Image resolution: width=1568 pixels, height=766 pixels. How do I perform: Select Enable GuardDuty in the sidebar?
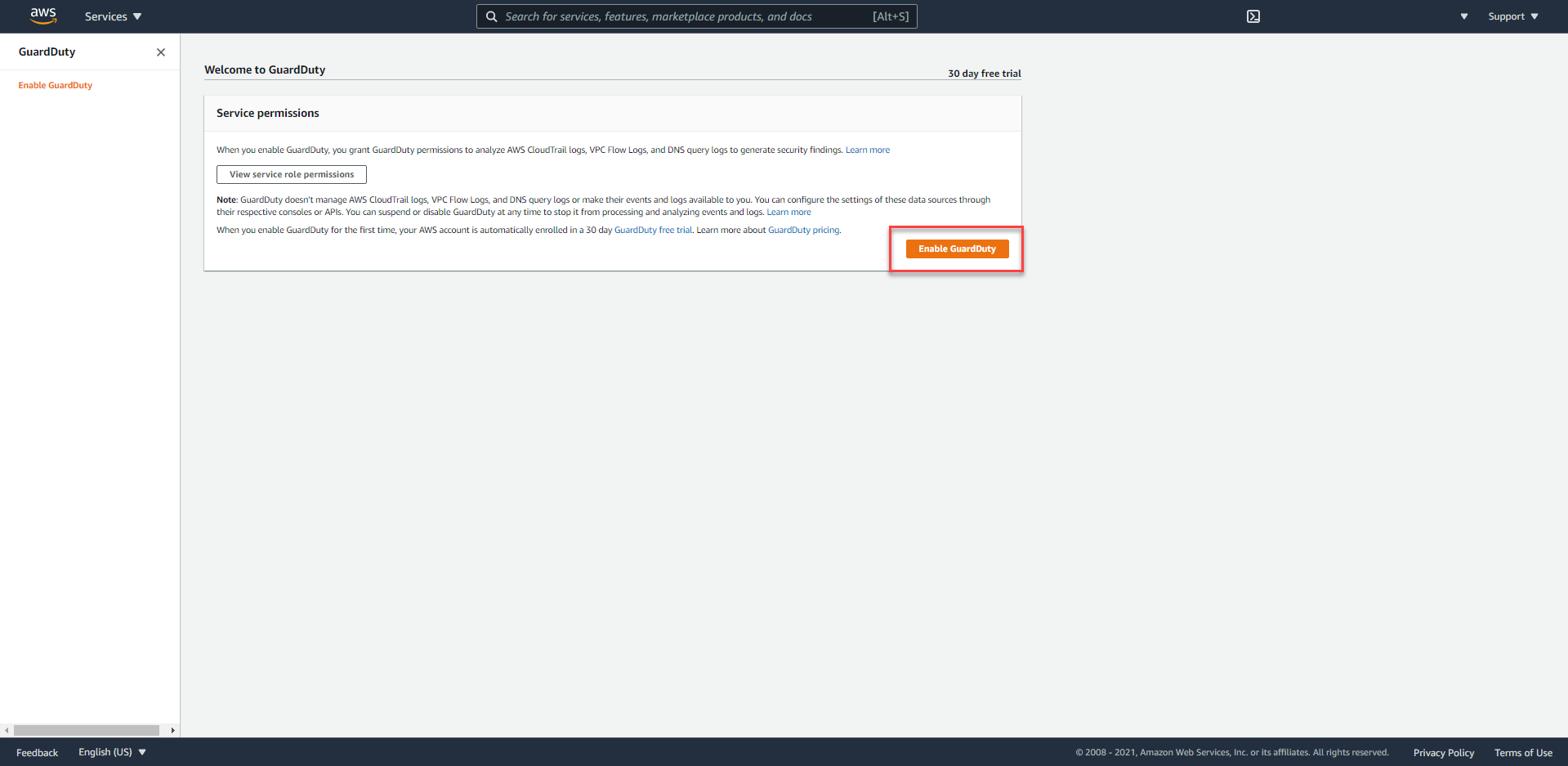pos(56,85)
